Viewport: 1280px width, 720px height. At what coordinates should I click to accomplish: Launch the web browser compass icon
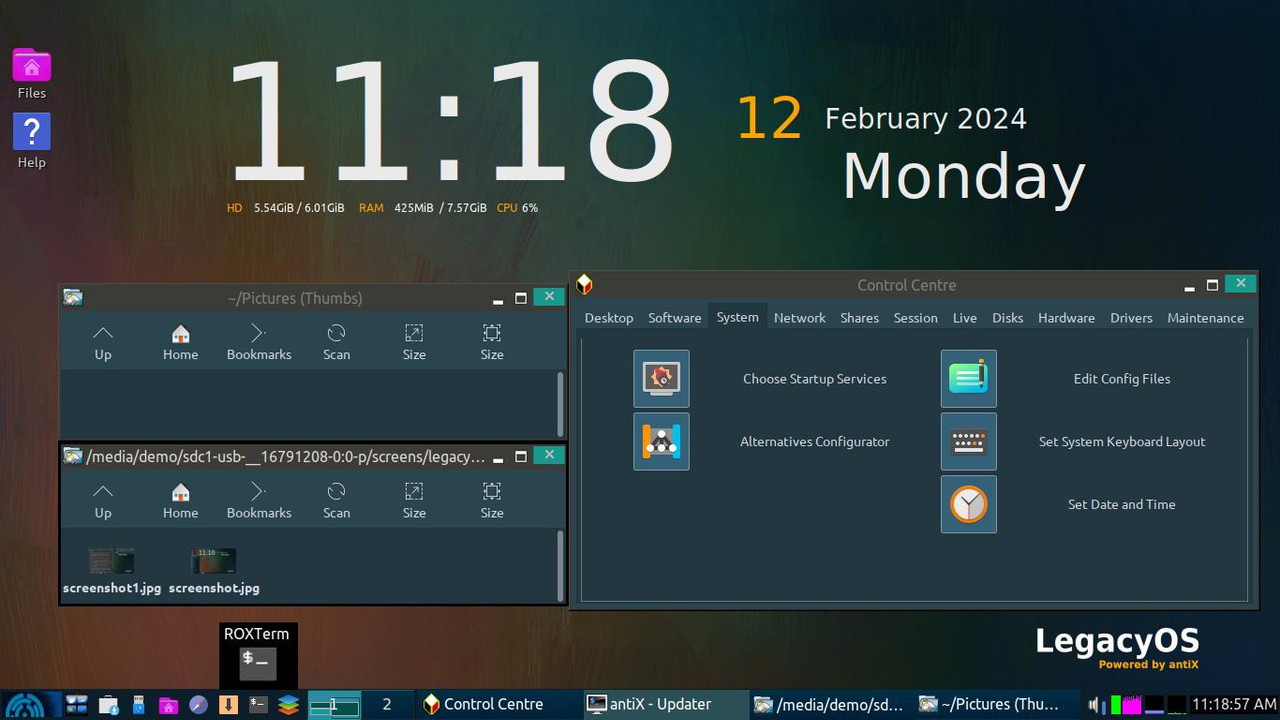(x=199, y=705)
